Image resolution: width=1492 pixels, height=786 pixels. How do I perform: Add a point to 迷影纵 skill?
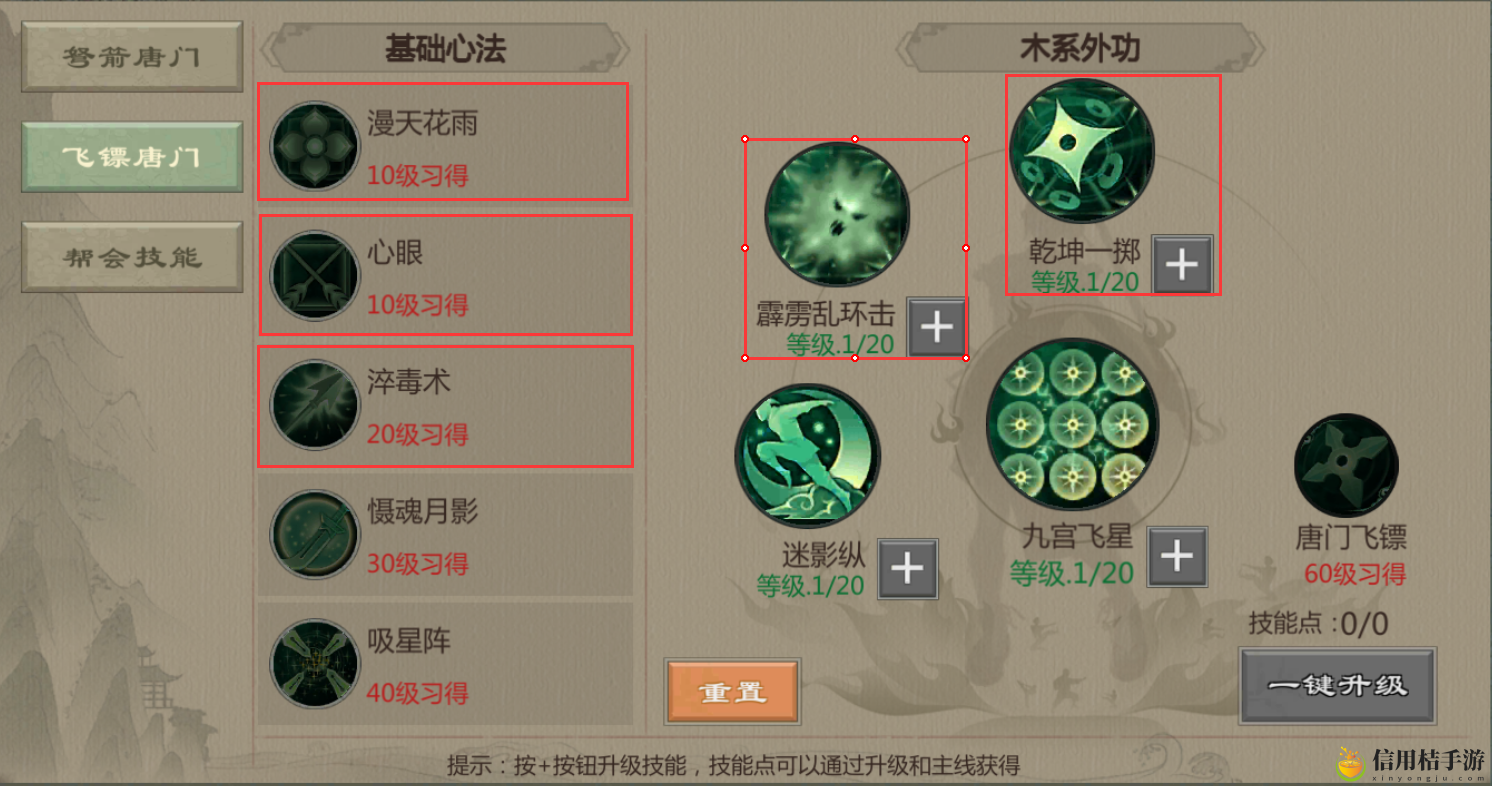point(908,568)
